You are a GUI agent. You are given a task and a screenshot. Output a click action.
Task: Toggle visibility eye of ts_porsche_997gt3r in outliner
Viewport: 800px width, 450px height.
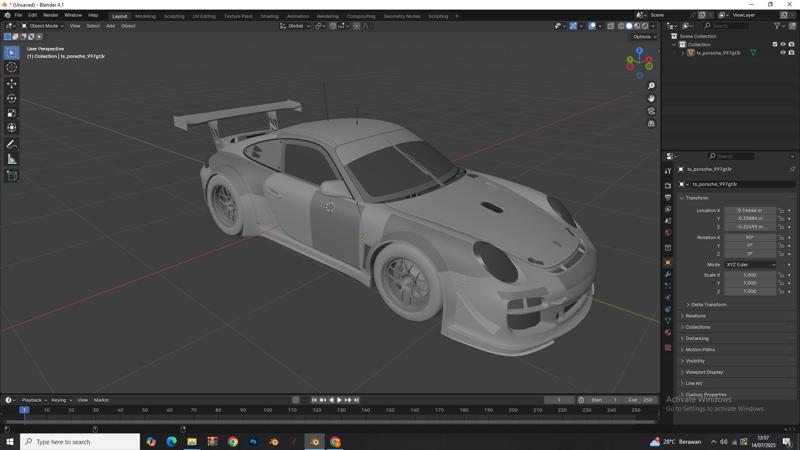783,53
